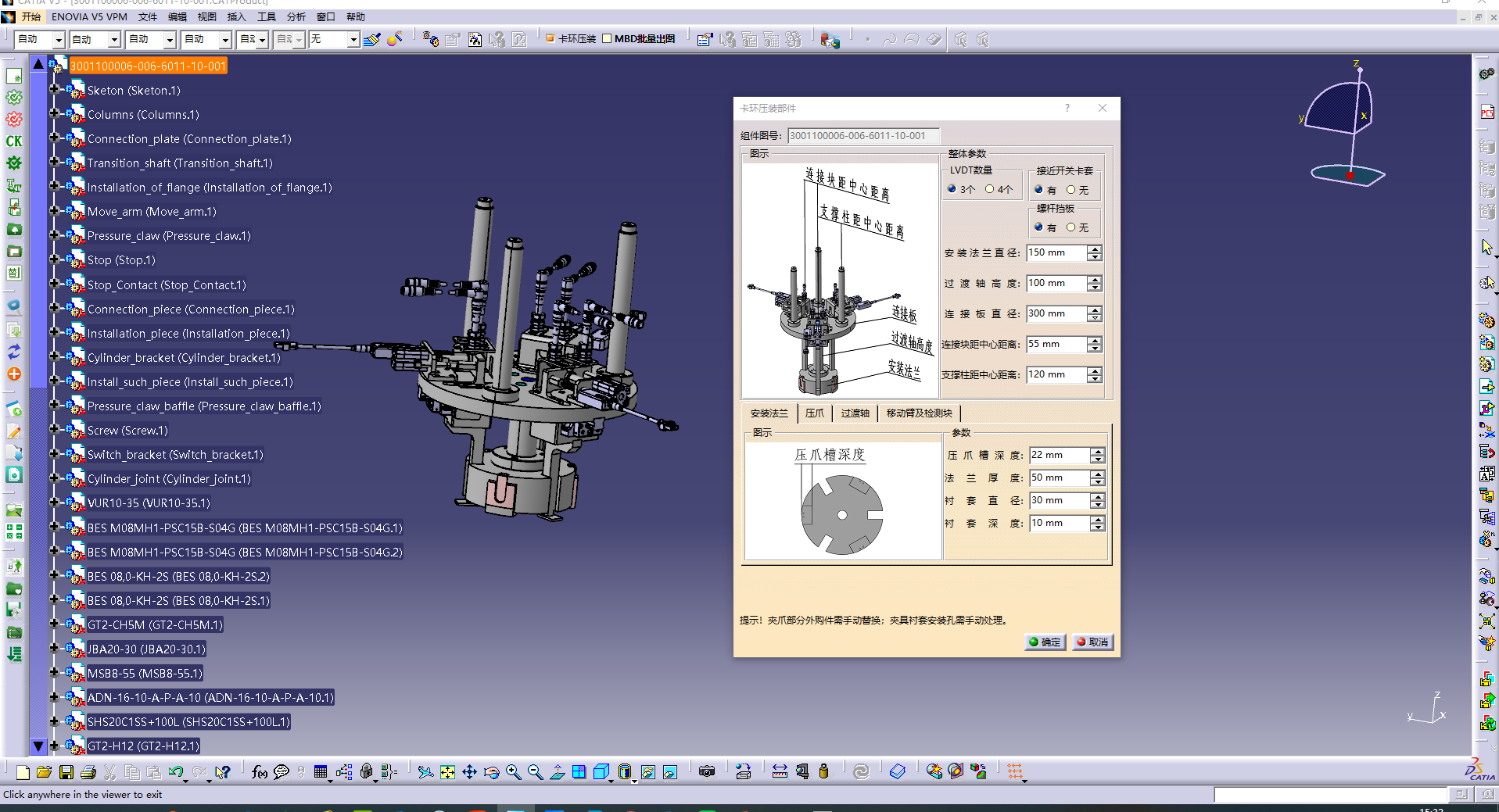Open the 开始 menu
Screen dimensions: 1499x812
(30, 16)
